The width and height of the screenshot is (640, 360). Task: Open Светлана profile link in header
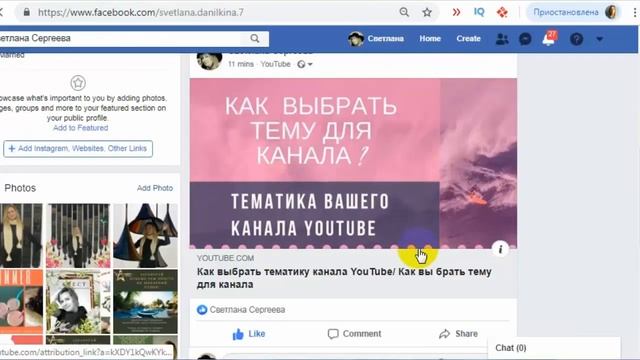coord(376,38)
